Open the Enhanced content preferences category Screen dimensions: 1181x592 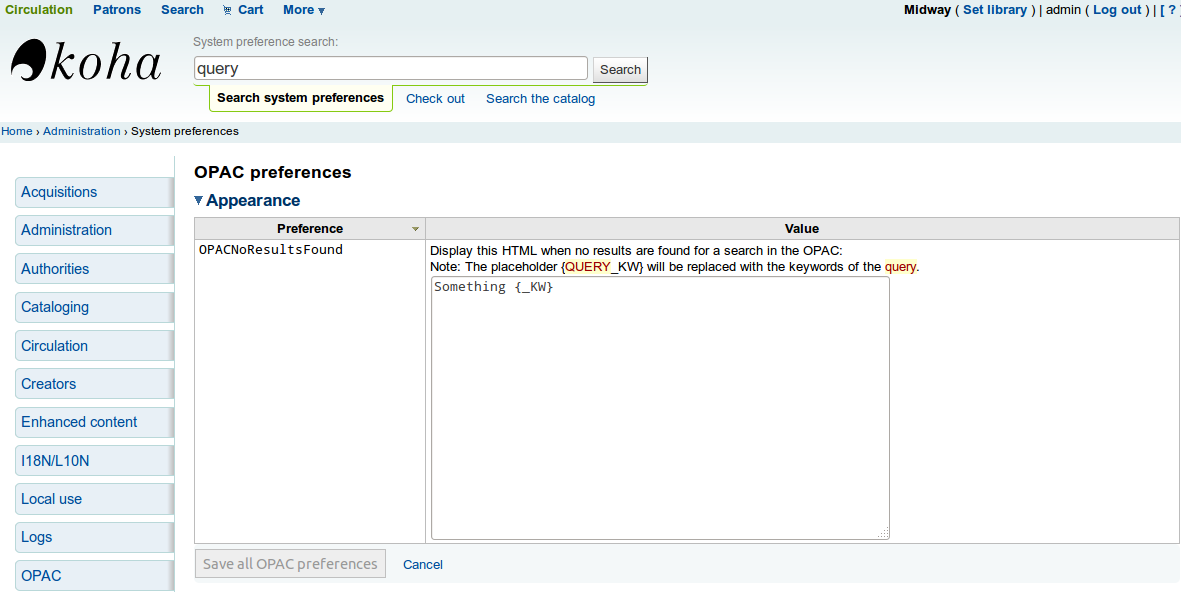(79, 422)
